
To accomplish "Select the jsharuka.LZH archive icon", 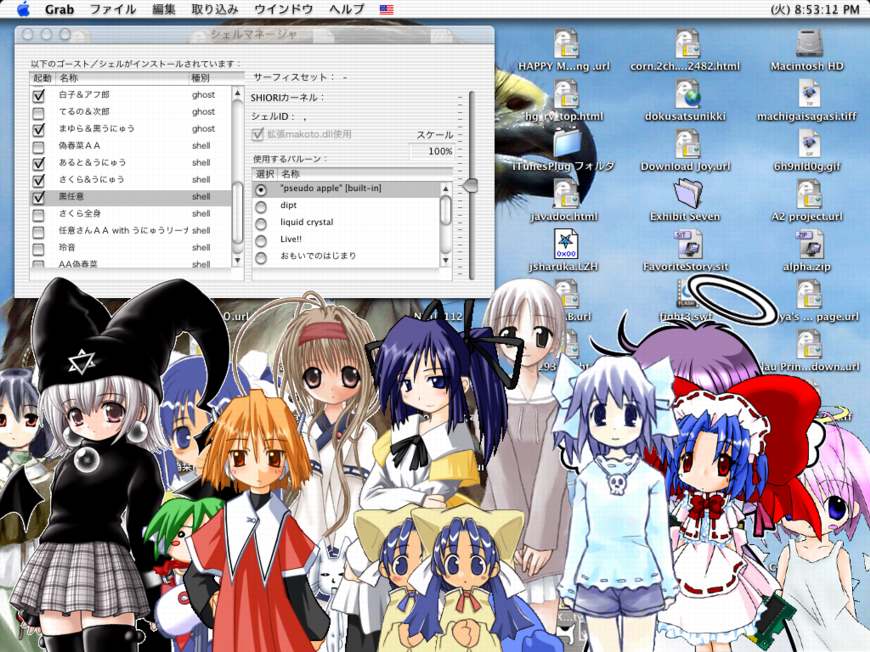I will pos(565,245).
